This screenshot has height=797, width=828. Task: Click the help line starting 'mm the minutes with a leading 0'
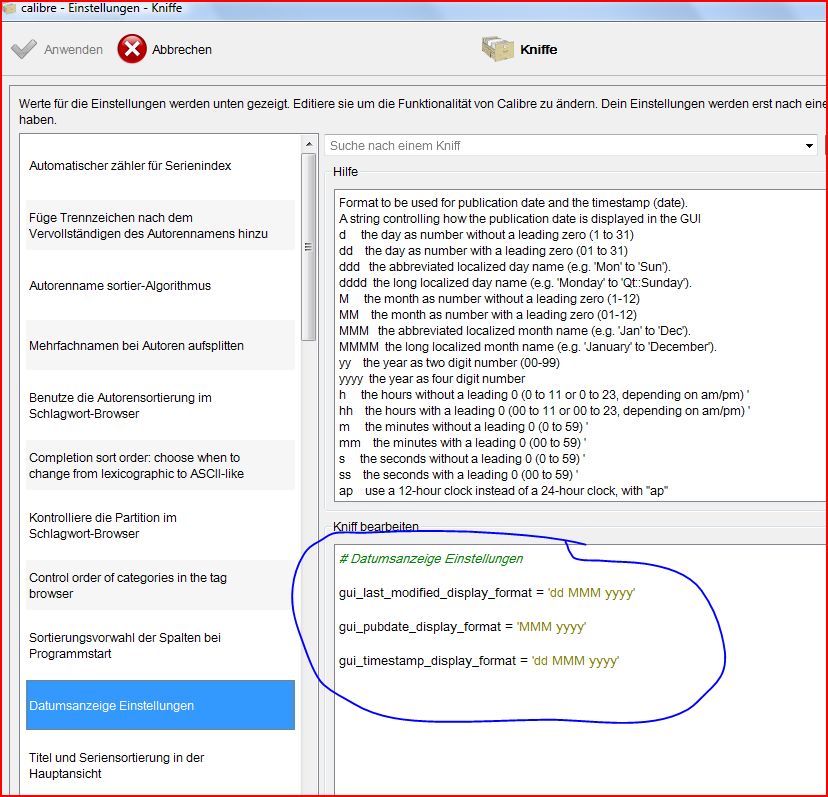463,443
